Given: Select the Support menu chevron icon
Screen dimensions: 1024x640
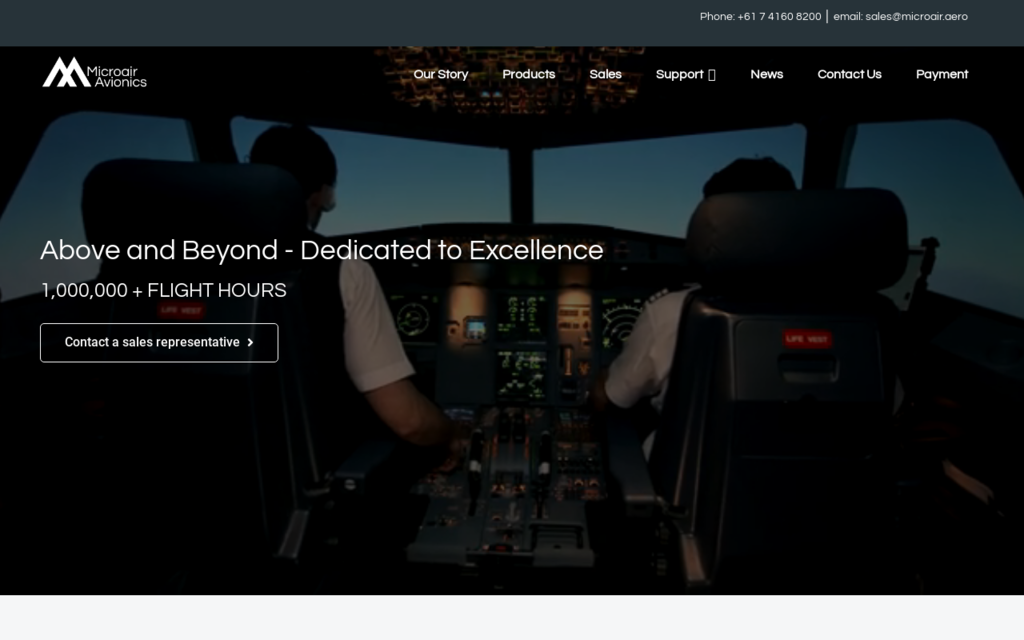Looking at the screenshot, I should coord(712,74).
